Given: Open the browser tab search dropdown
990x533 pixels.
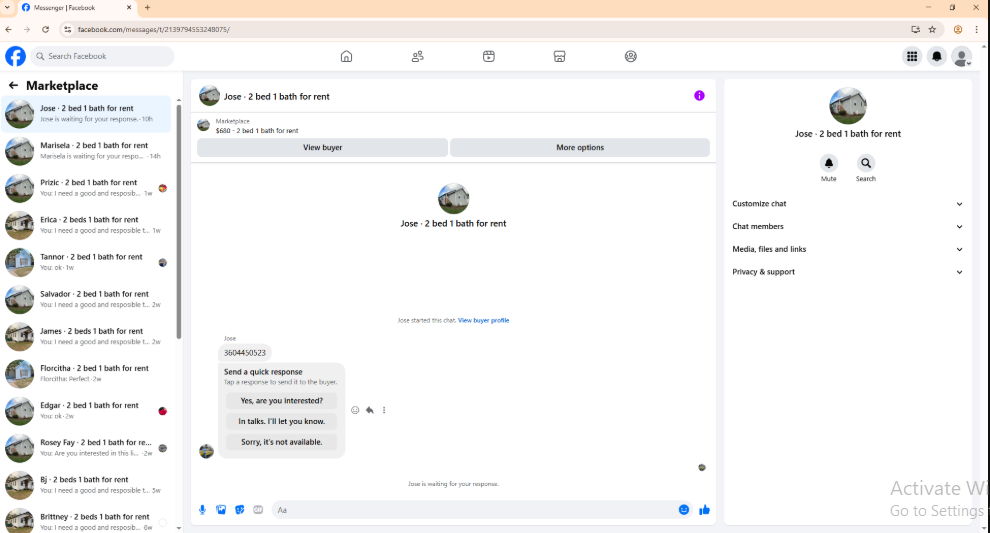Looking at the screenshot, I should pyautogui.click(x=7, y=8).
